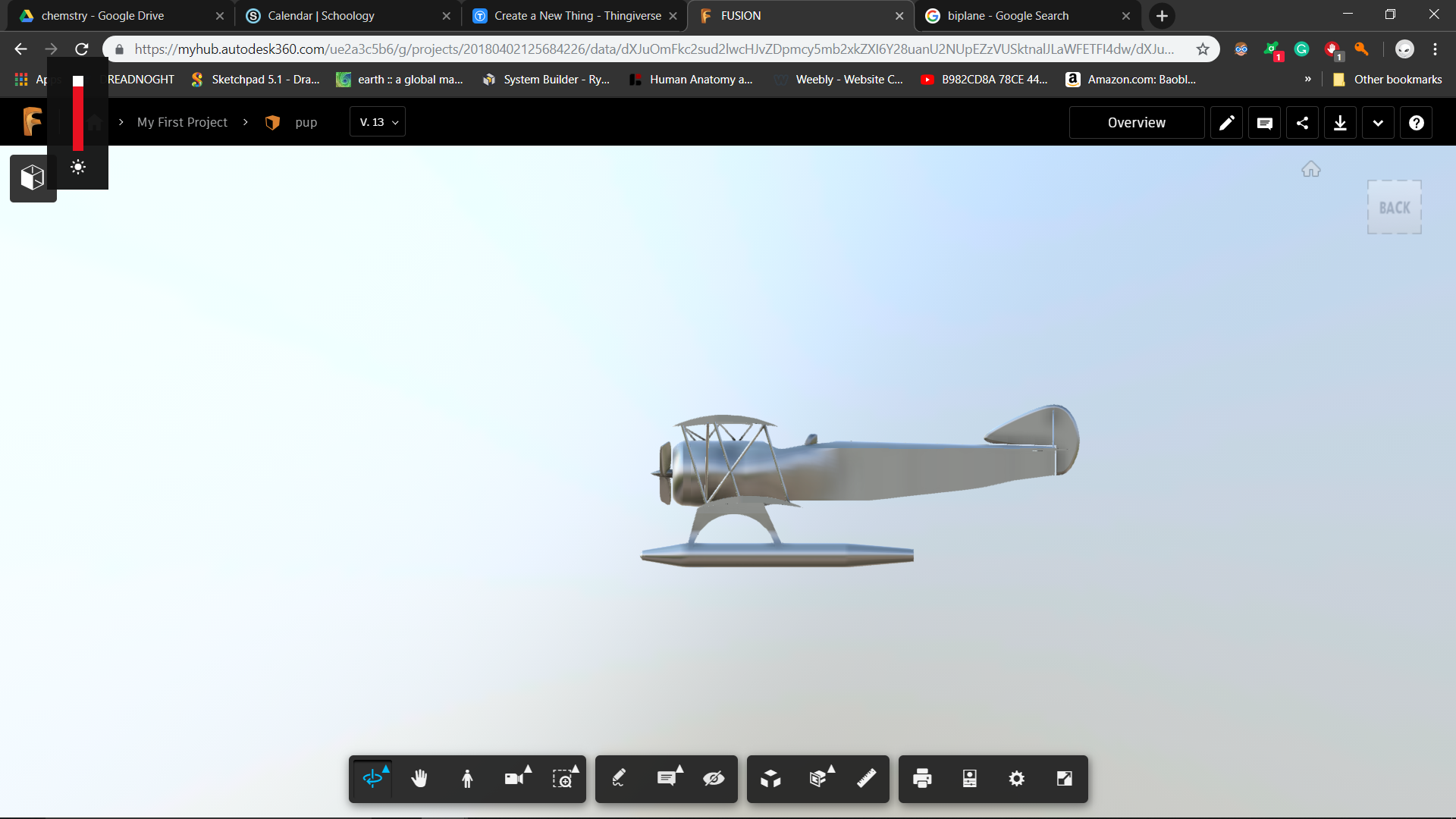Click the My First Project breadcrumb
The height and width of the screenshot is (819, 1456).
[182, 122]
